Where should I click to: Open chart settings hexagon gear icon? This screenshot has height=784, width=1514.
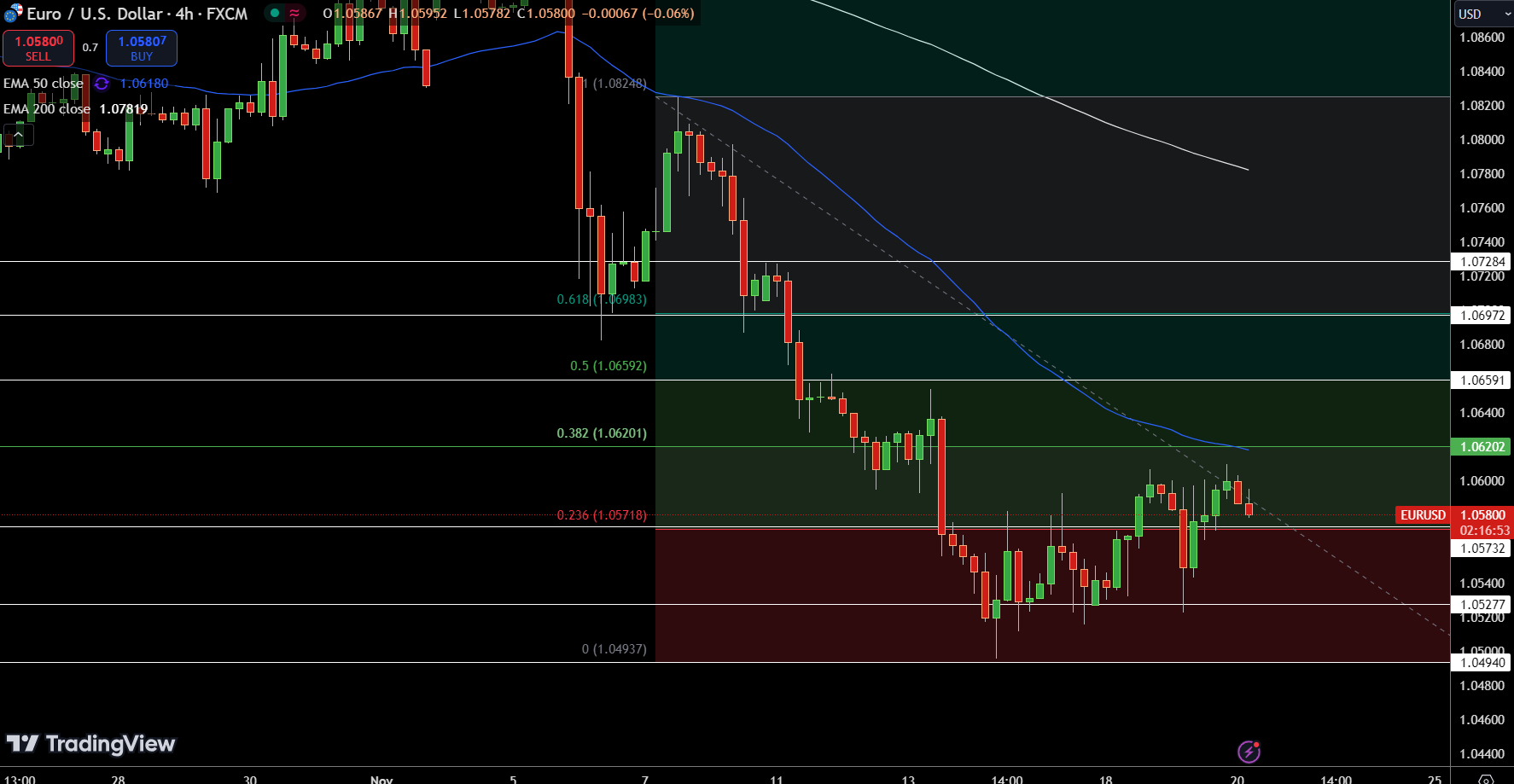pyautogui.click(x=1486, y=779)
